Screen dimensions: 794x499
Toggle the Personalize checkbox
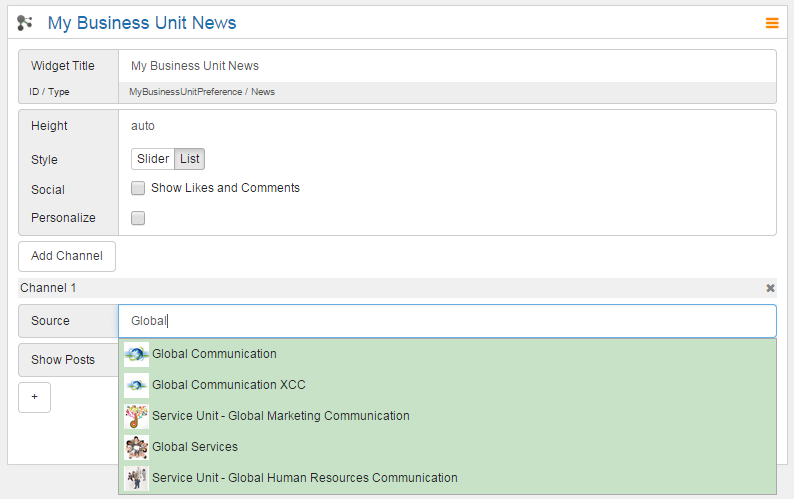139,218
